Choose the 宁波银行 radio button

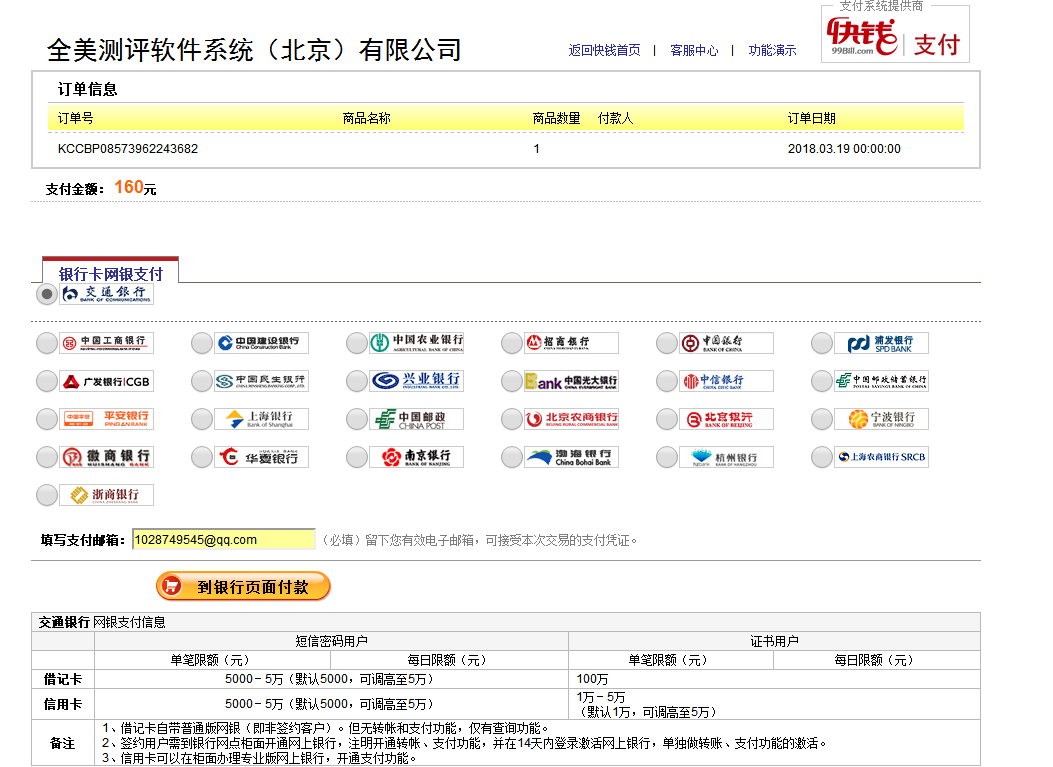(x=822, y=419)
